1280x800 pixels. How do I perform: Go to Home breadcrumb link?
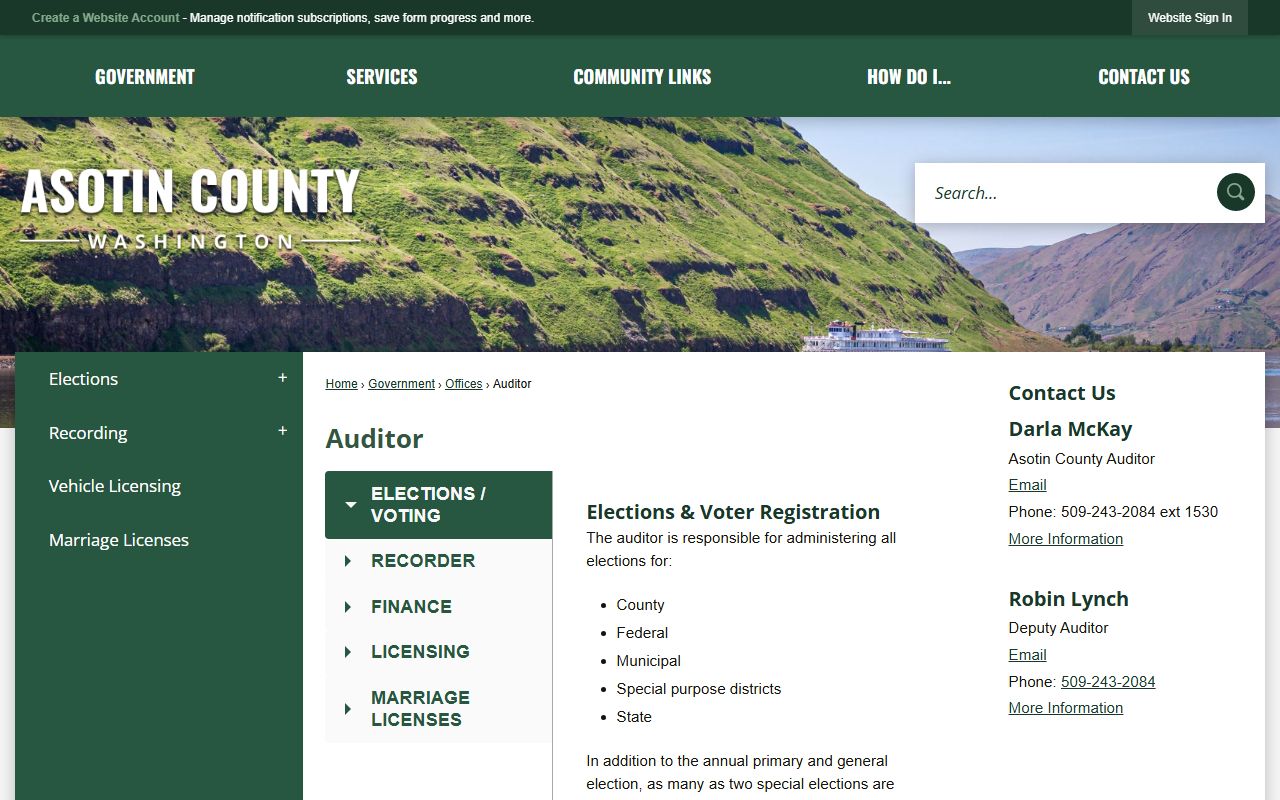tap(341, 384)
